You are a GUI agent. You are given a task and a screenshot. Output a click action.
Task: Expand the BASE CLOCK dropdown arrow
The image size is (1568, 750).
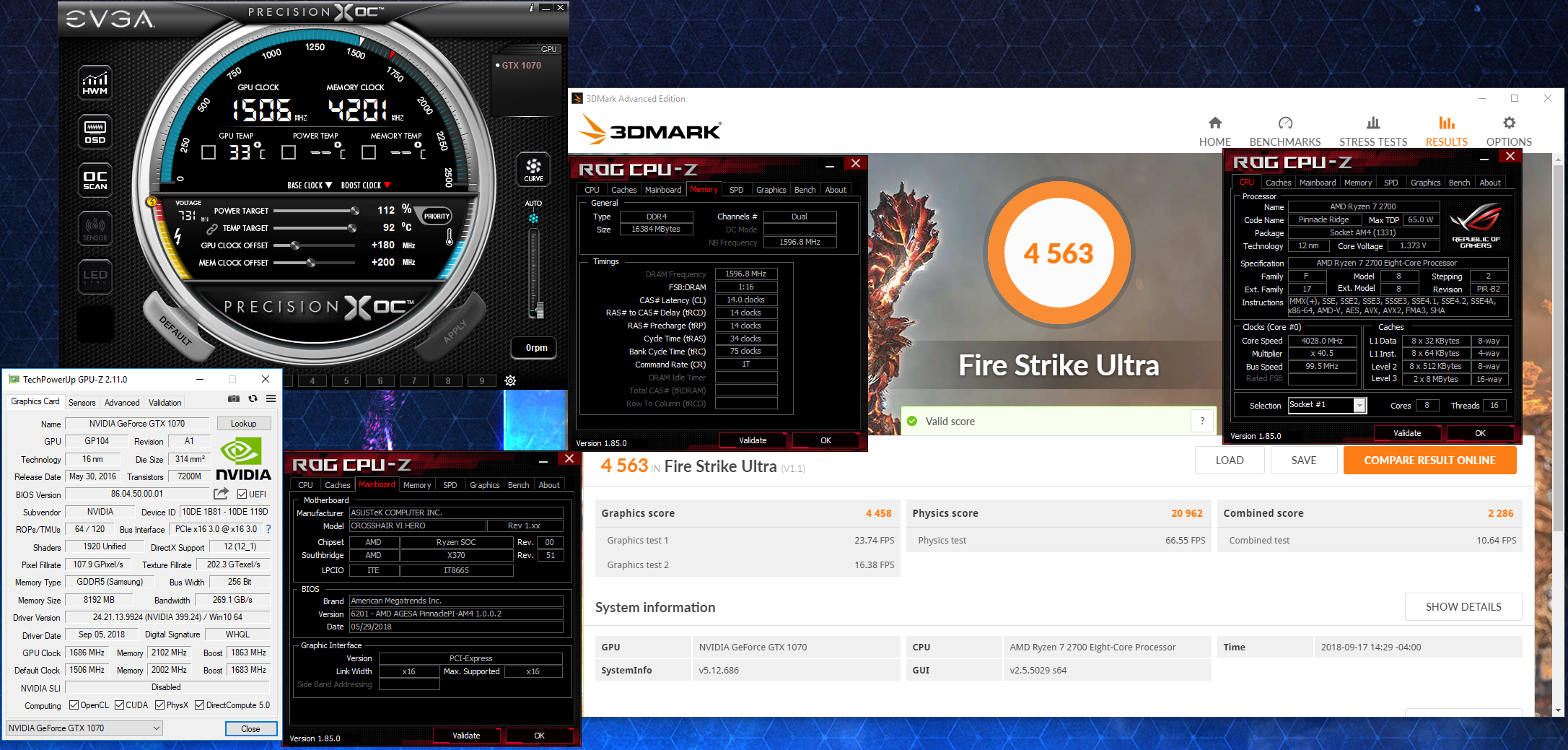pos(329,186)
